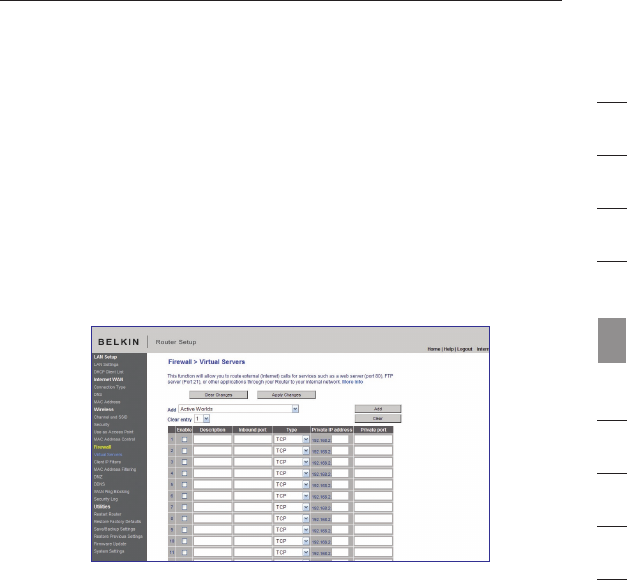Click the Clear entry button
Screen dimensions: 627x580
click(x=378, y=418)
